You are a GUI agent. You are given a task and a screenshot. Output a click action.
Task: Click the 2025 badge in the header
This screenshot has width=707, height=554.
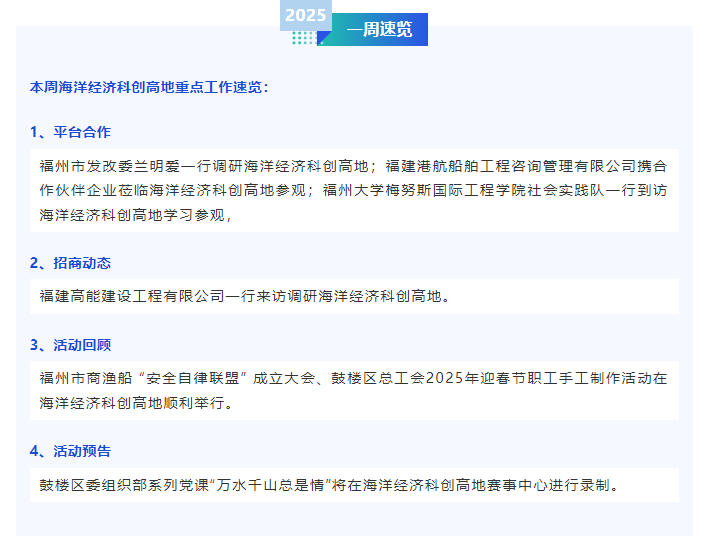pyautogui.click(x=306, y=15)
